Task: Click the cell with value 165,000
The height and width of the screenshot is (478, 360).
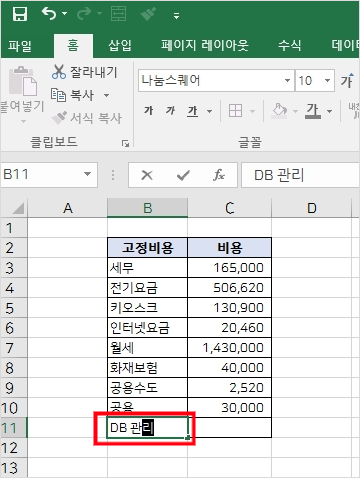Action: coord(230,268)
